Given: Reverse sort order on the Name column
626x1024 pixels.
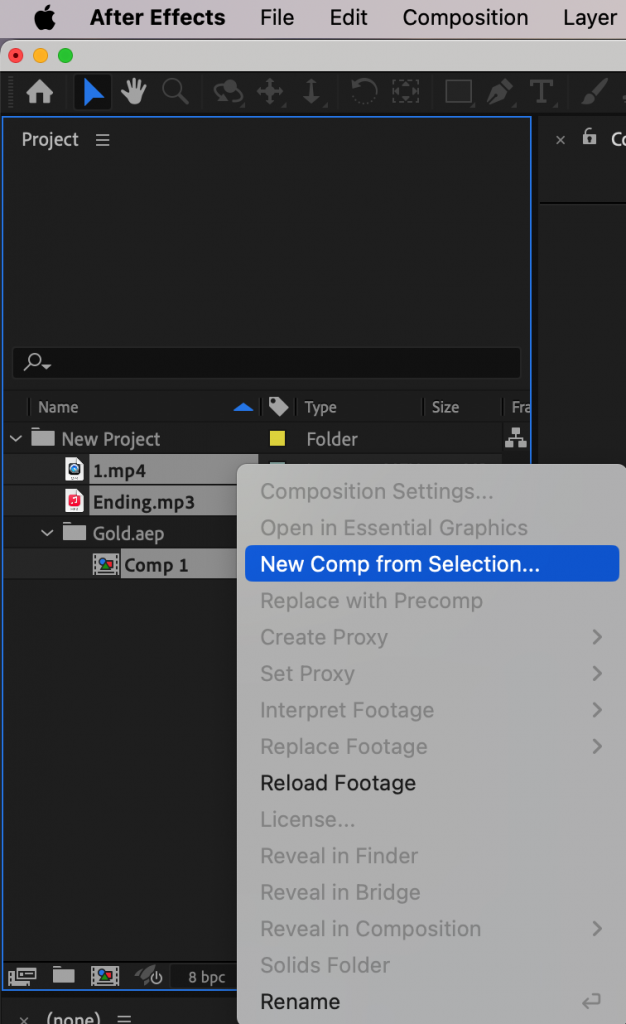Looking at the screenshot, I should pyautogui.click(x=244, y=407).
